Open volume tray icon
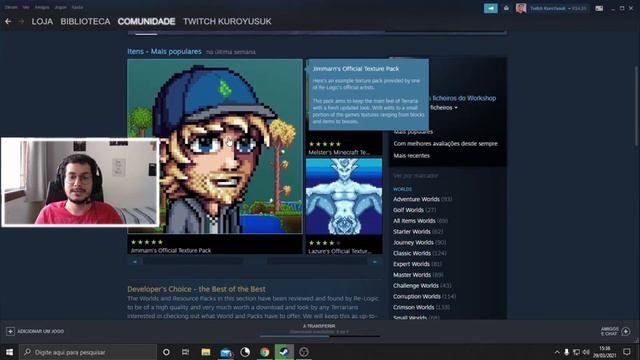 (586, 352)
